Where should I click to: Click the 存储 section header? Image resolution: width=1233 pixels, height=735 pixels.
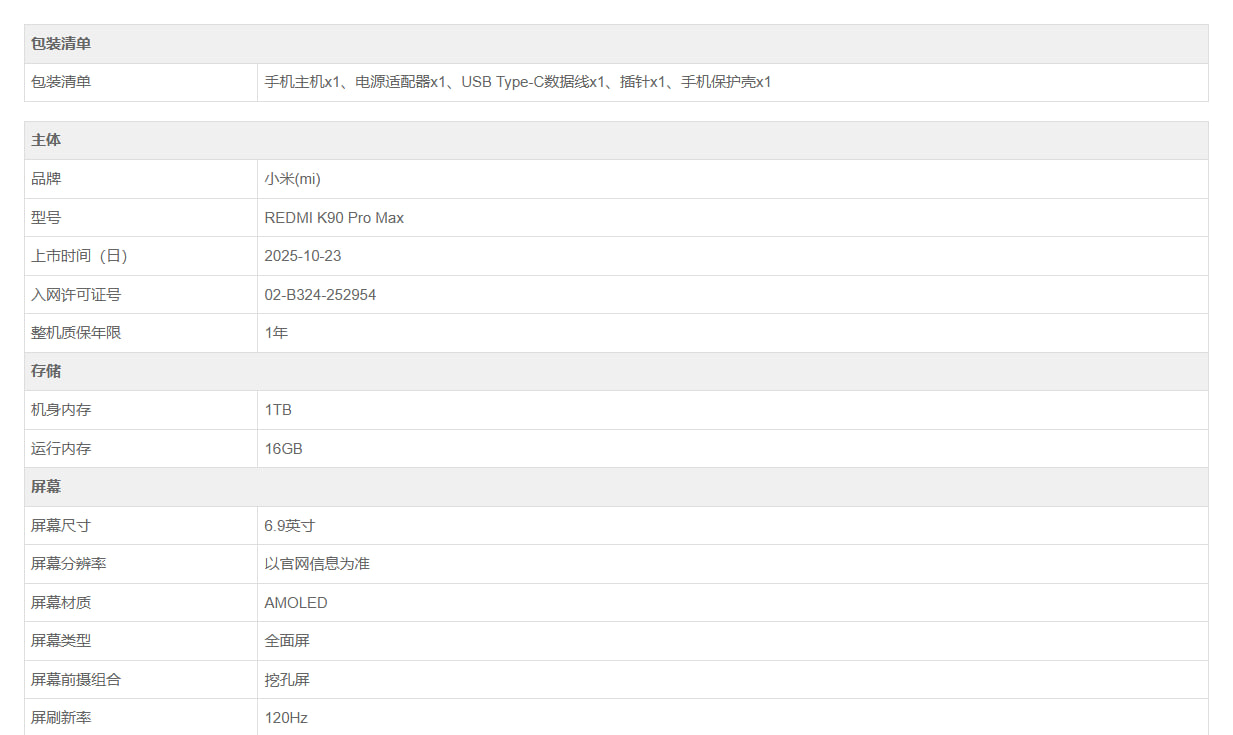click(x=46, y=371)
